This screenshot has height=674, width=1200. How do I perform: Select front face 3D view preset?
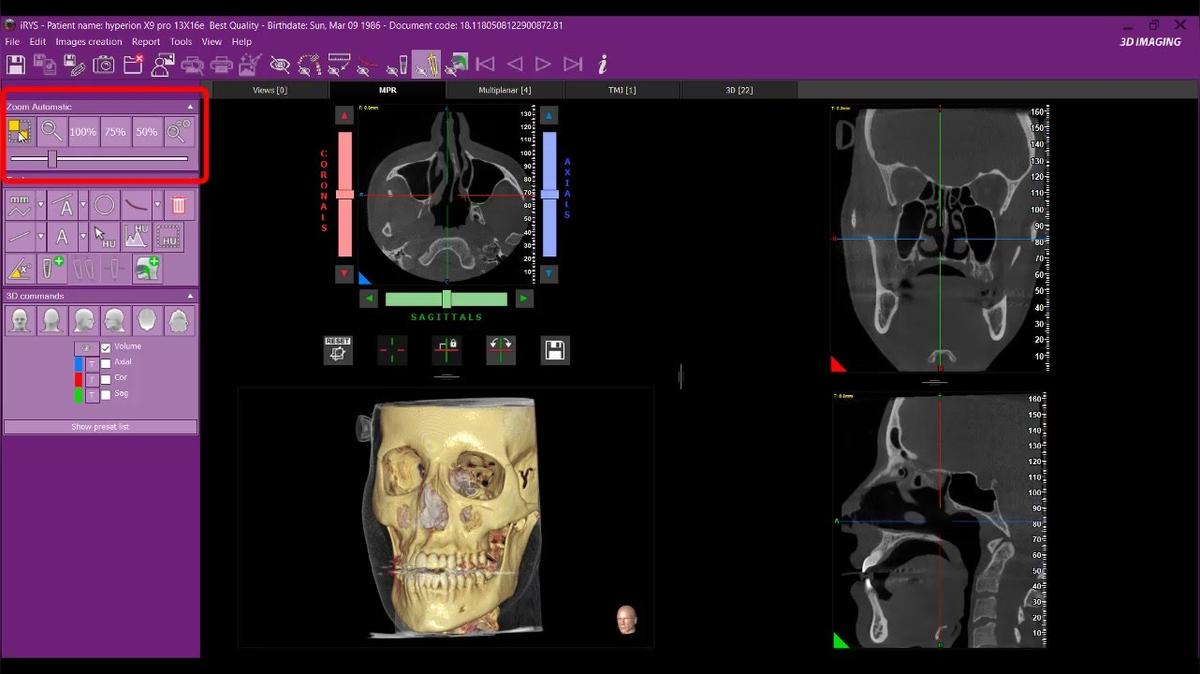tap(20, 320)
